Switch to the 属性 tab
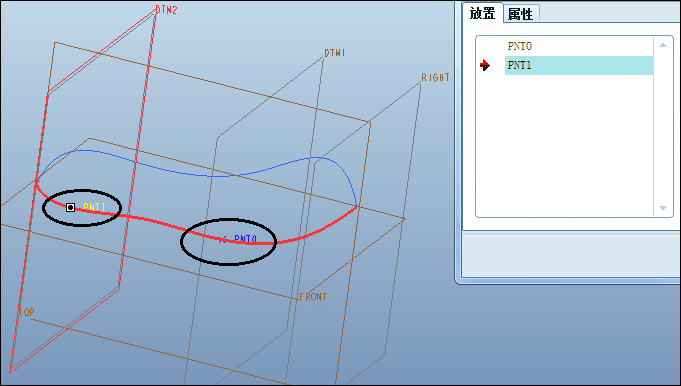Image resolution: width=681 pixels, height=386 pixels. 520,14
